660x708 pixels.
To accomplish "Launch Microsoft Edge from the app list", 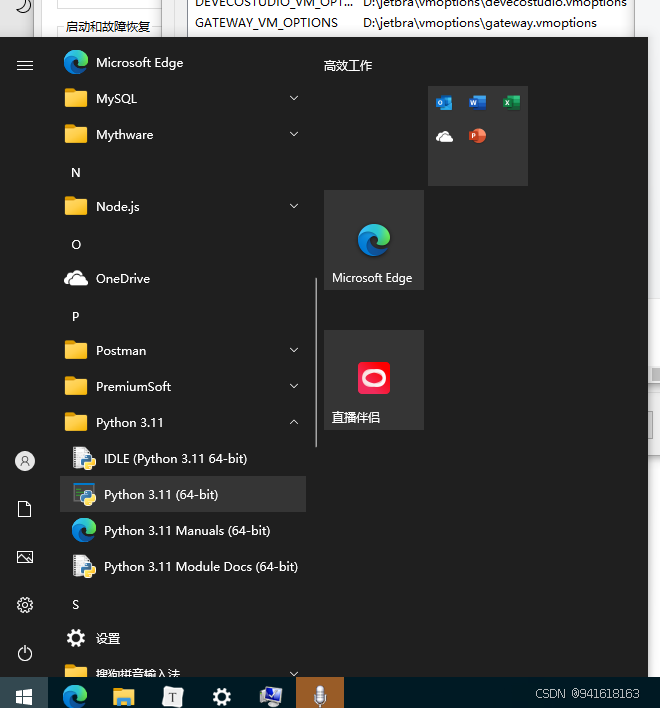I will pyautogui.click(x=183, y=62).
